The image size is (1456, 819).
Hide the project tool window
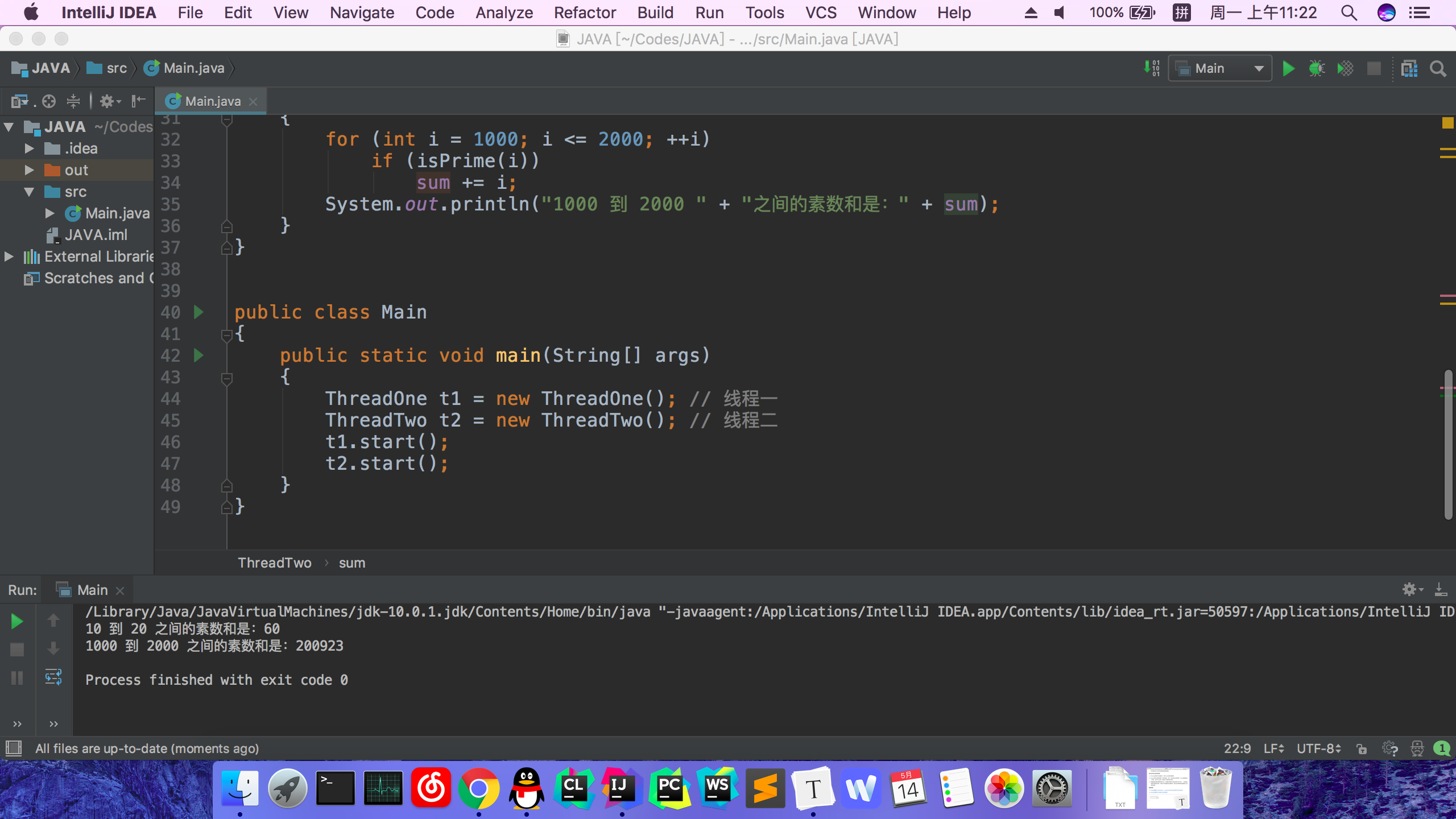pyautogui.click(x=138, y=101)
